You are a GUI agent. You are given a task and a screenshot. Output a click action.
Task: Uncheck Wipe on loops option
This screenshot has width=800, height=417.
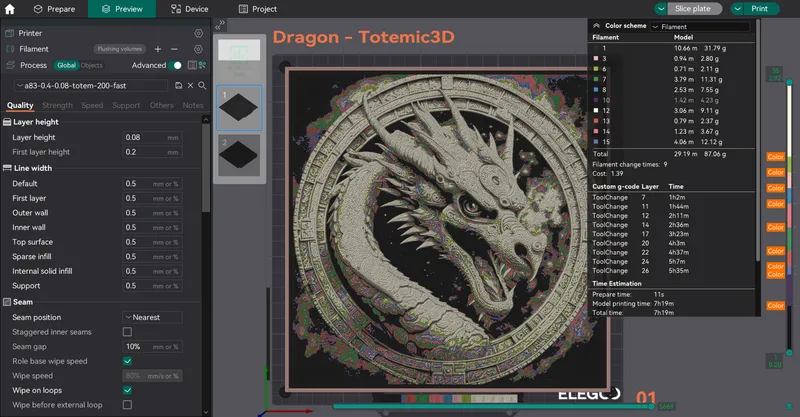[x=128, y=390]
